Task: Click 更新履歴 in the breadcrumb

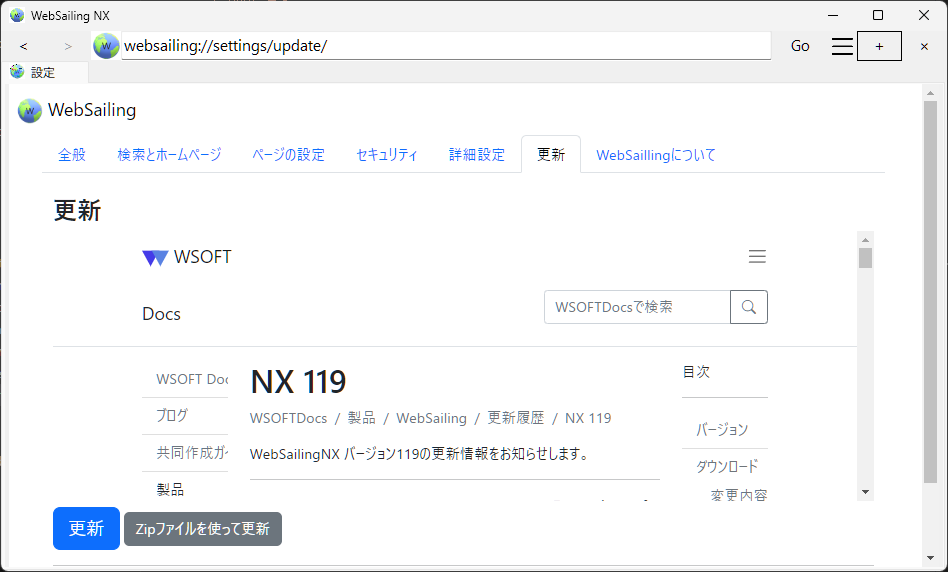Action: click(x=516, y=418)
